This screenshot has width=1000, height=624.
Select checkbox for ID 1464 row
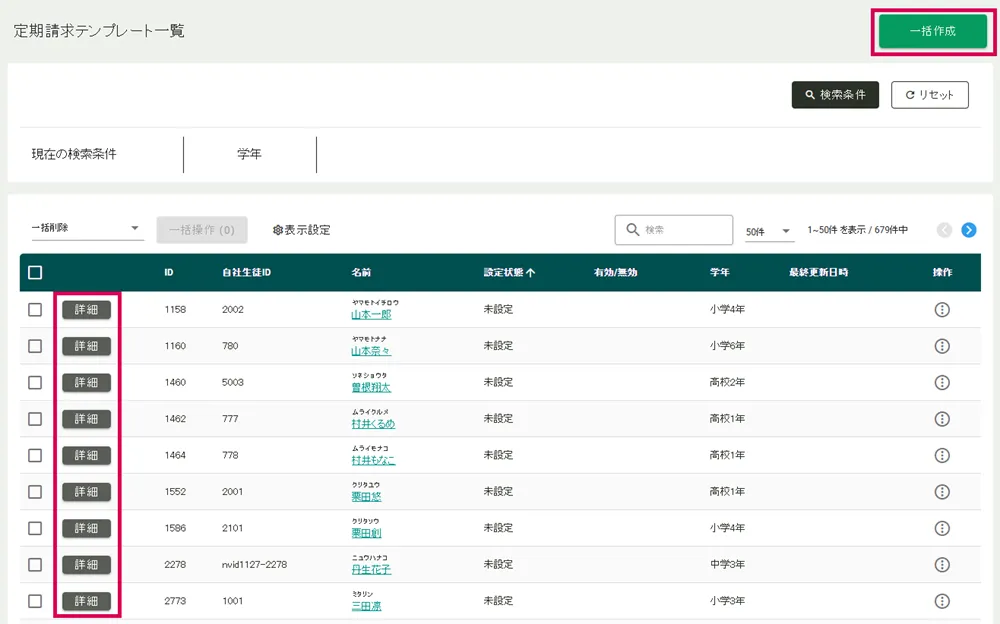[x=35, y=455]
